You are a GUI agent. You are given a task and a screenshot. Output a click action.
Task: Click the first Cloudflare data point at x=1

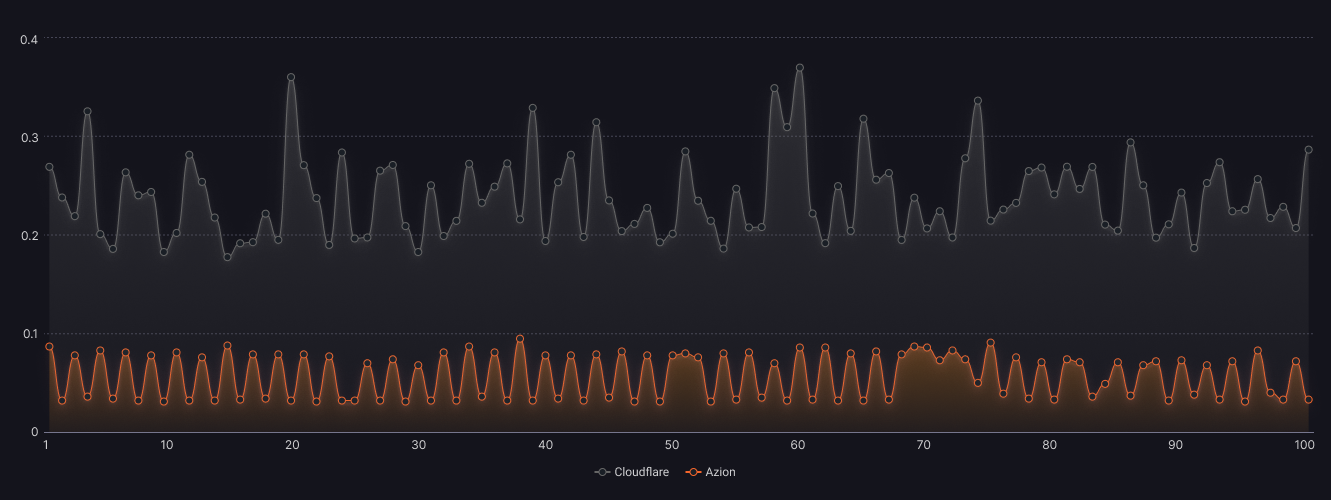click(49, 167)
